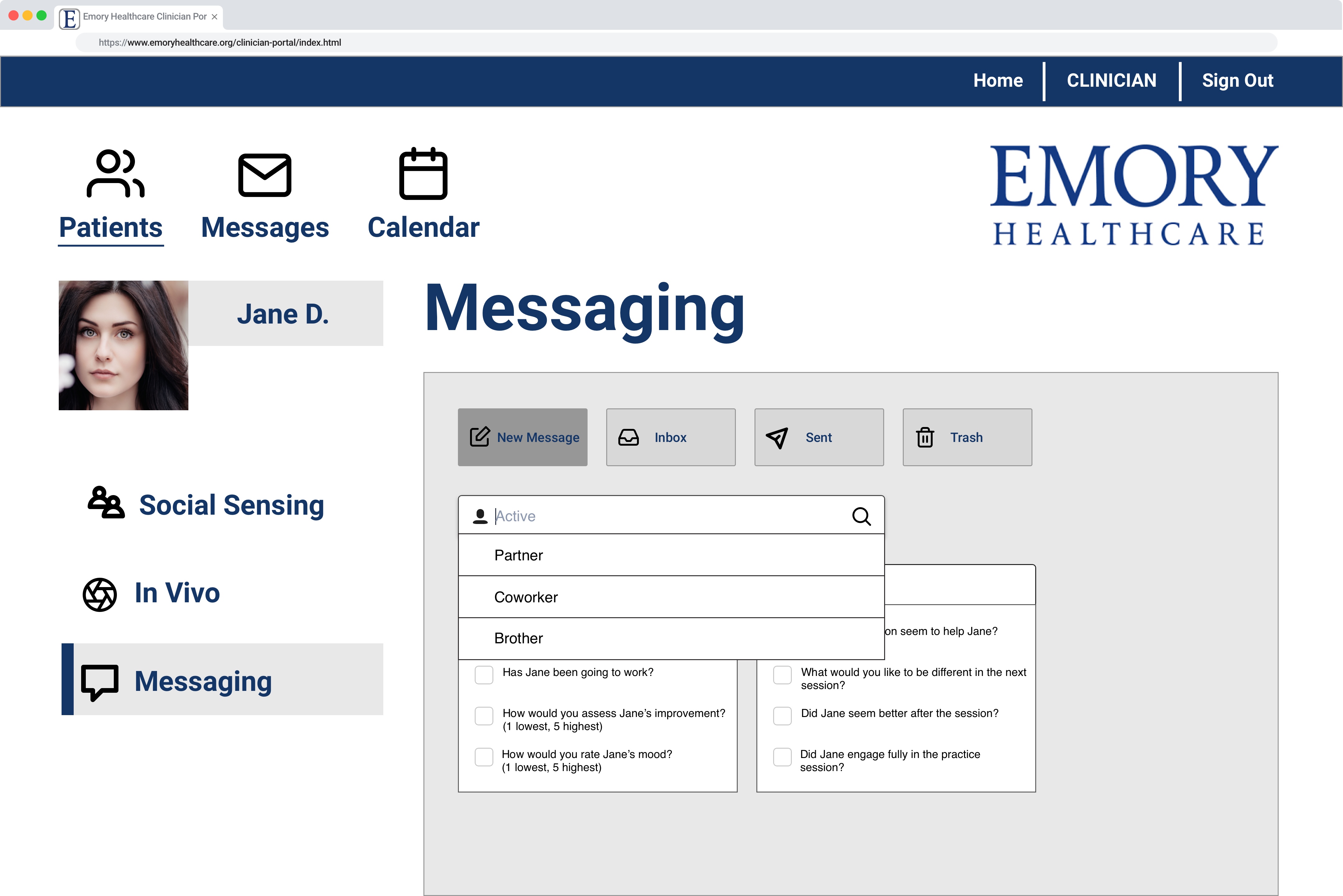Check 'How would you rate Jane's mood?'
The height and width of the screenshot is (896, 1343).
pos(484,756)
